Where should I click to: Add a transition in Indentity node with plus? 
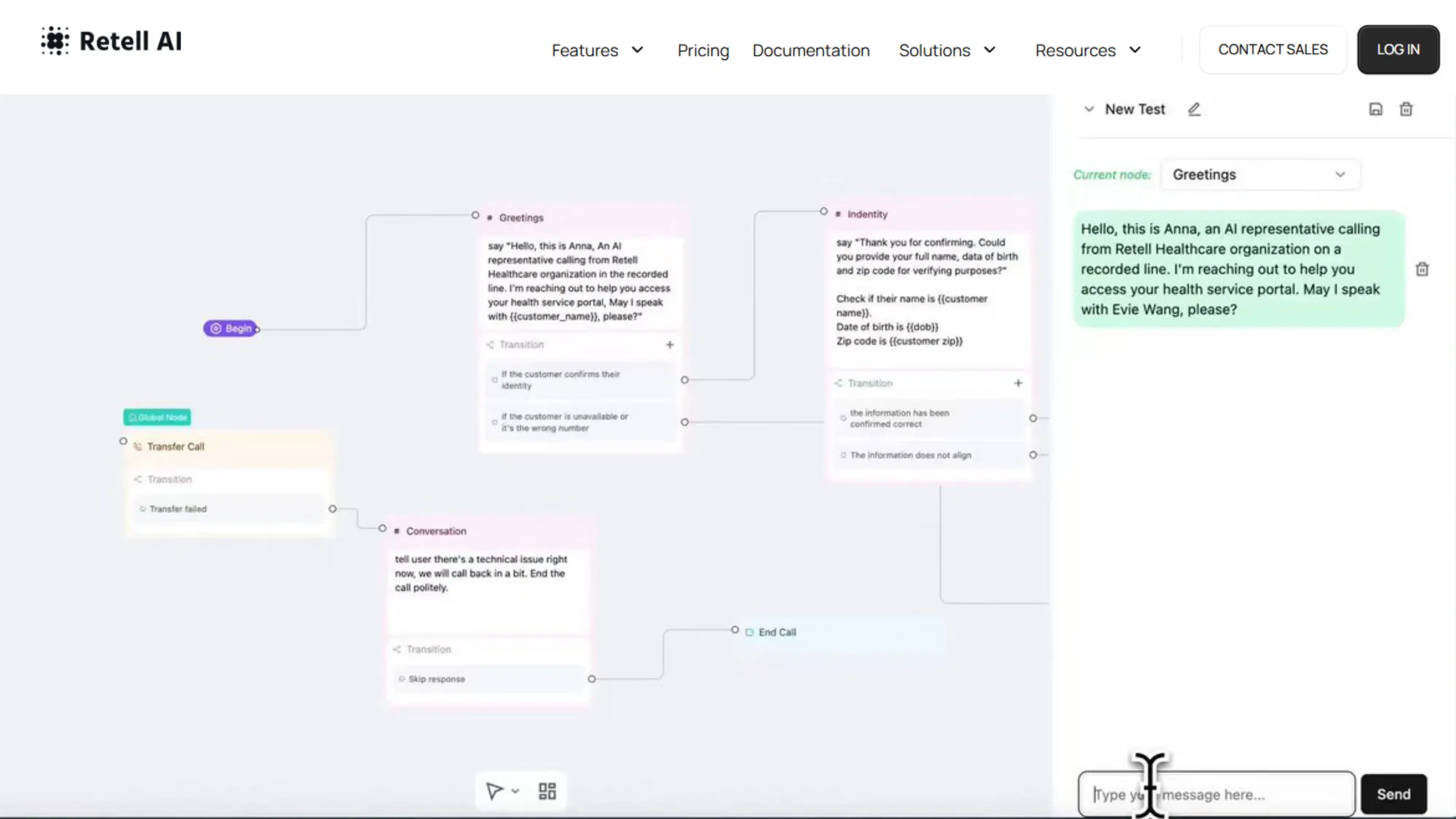[1018, 383]
